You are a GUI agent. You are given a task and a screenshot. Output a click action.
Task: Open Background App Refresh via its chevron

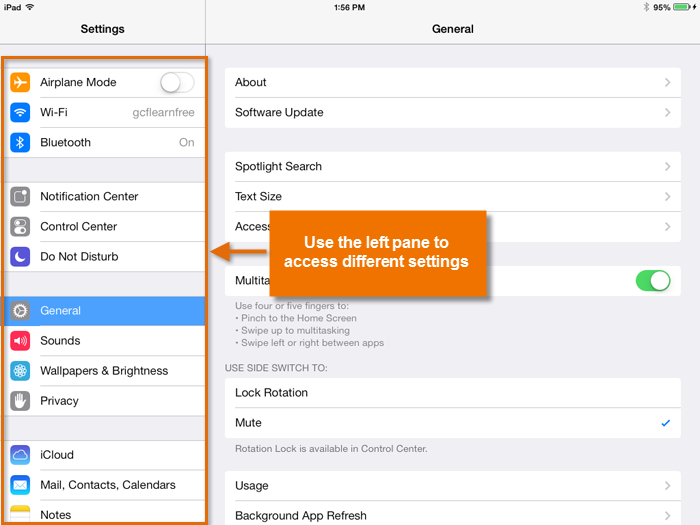(667, 516)
